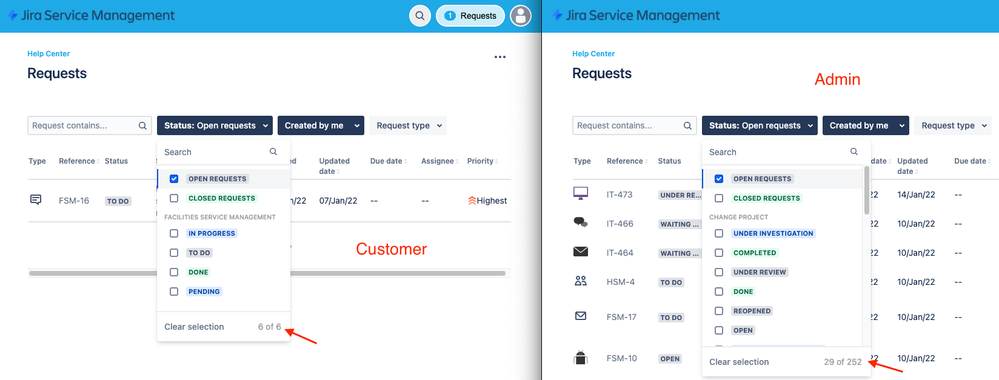Check the To Do status checkbox

click(174, 252)
